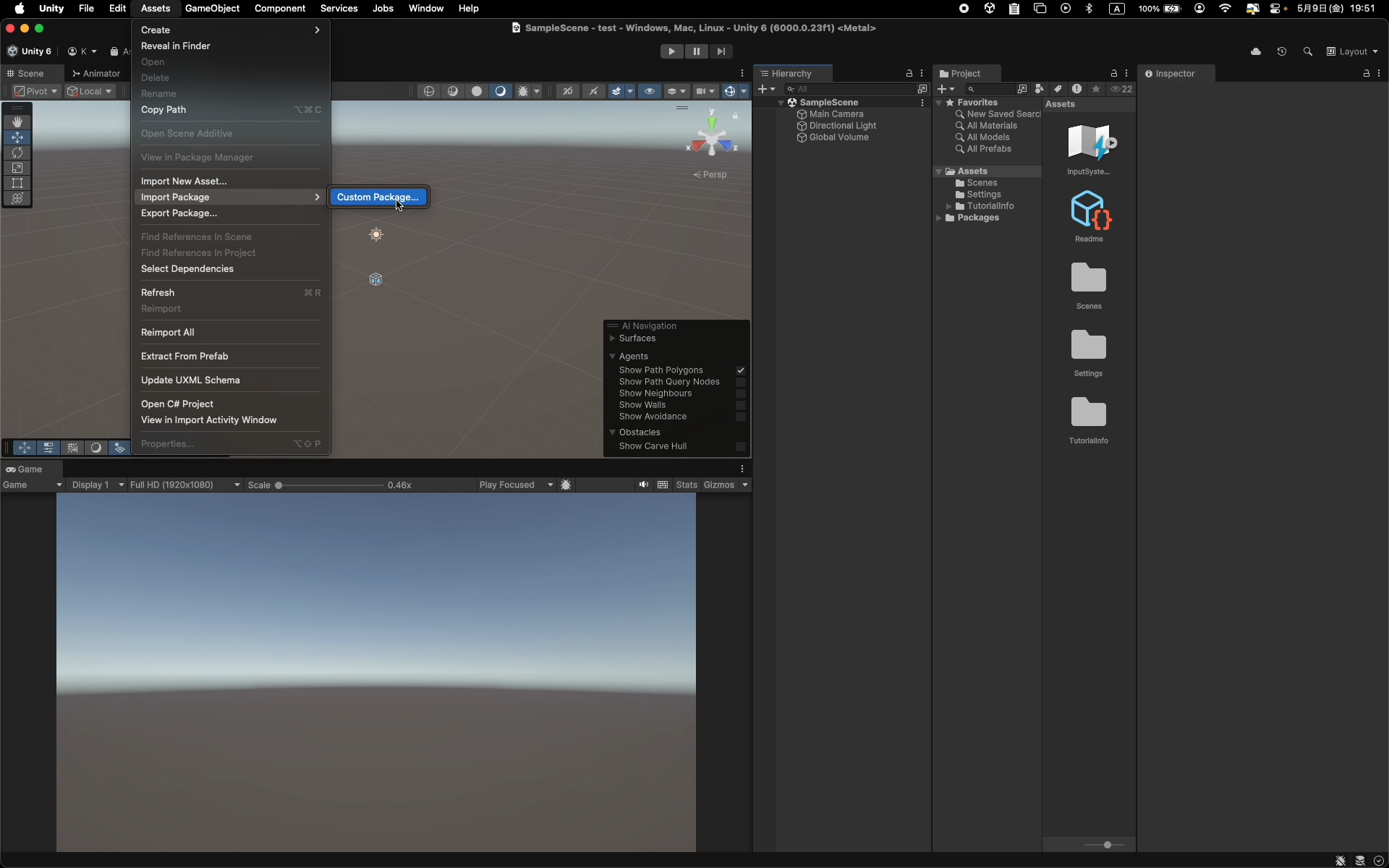Toggle Show Path Query Nodes checkbox
The image size is (1389, 868).
pos(741,382)
